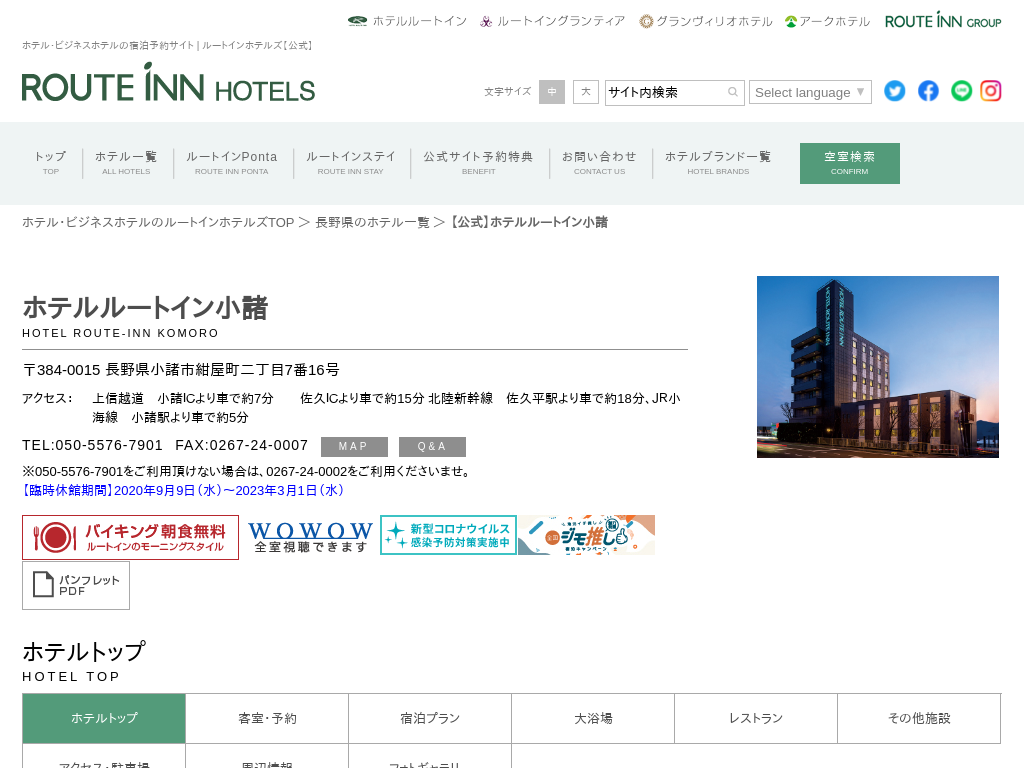Click the 〒384-0015 address line
This screenshot has height=768, width=1024.
pyautogui.click(x=181, y=370)
